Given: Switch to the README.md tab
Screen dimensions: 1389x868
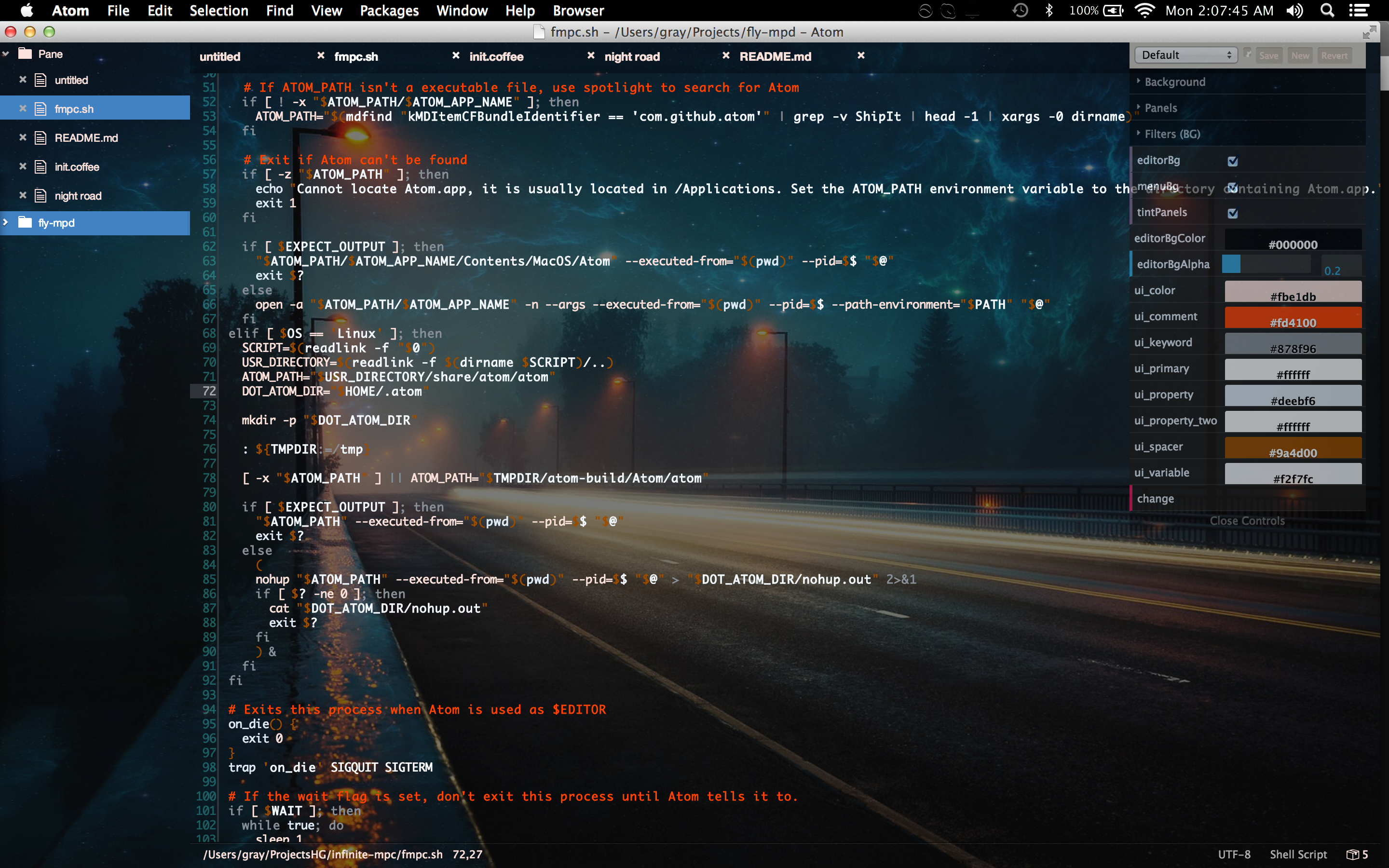Looking at the screenshot, I should (775, 56).
